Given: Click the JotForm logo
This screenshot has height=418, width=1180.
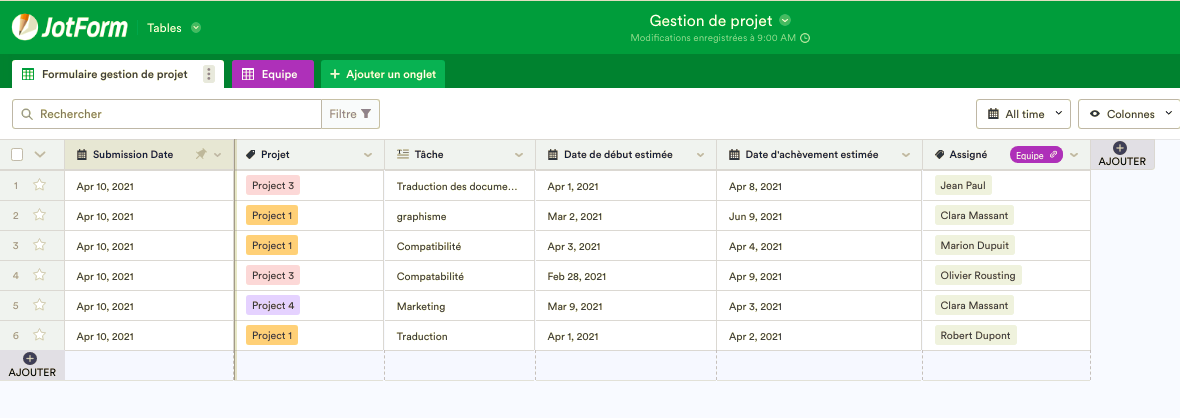Looking at the screenshot, I should [69, 28].
